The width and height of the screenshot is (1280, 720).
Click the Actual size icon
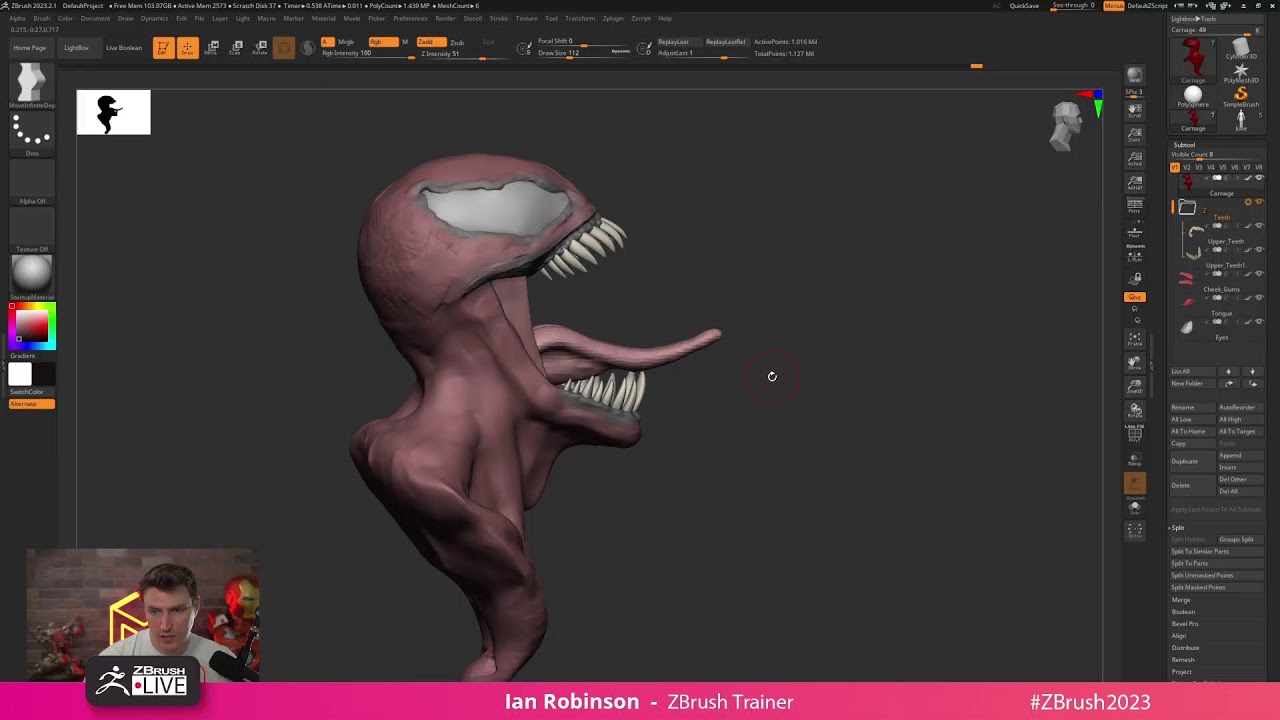[1134, 159]
